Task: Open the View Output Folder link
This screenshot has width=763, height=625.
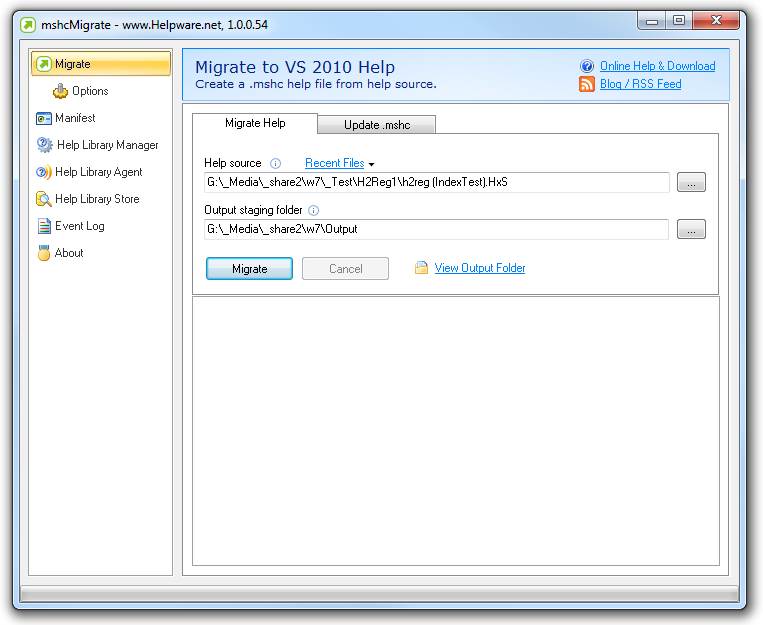Action: point(480,268)
